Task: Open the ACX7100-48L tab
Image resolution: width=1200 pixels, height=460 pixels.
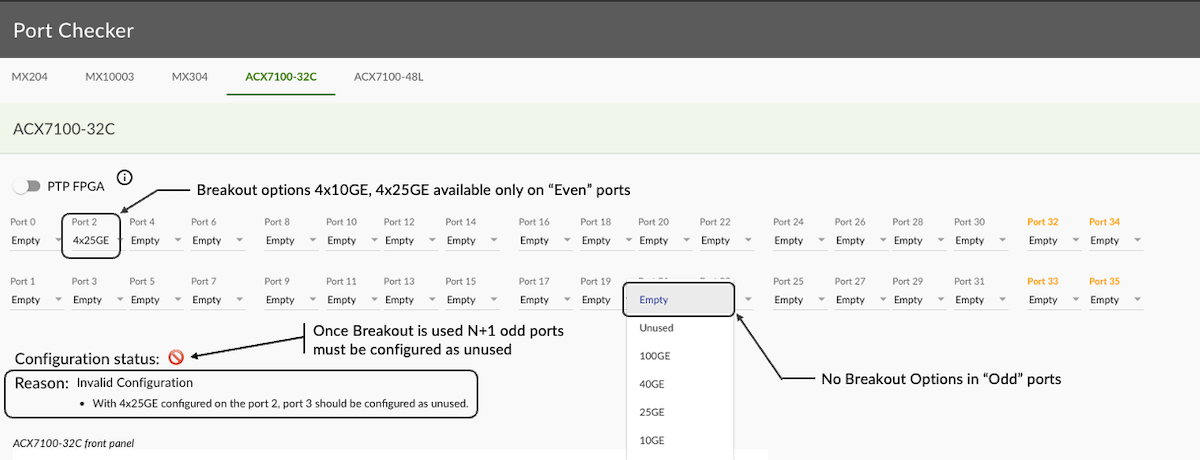Action: click(389, 76)
